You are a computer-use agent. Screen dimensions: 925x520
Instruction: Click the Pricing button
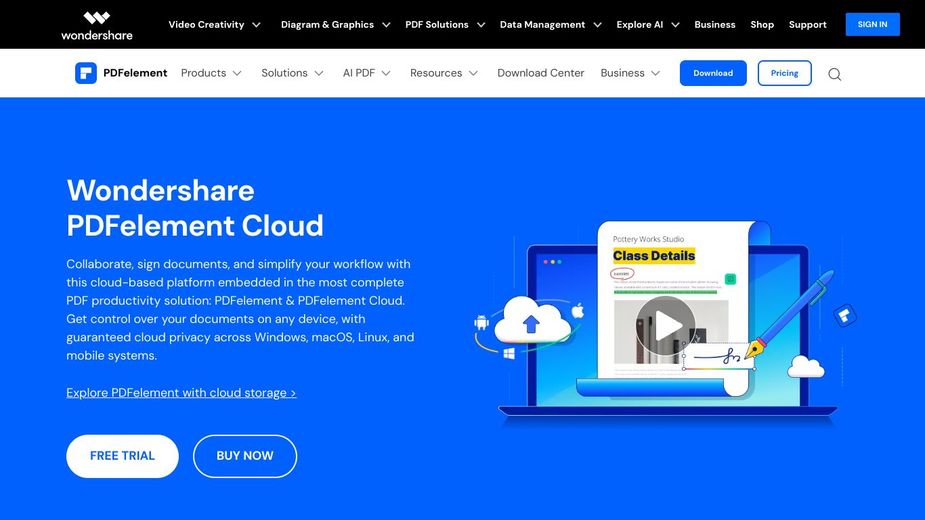click(x=784, y=73)
